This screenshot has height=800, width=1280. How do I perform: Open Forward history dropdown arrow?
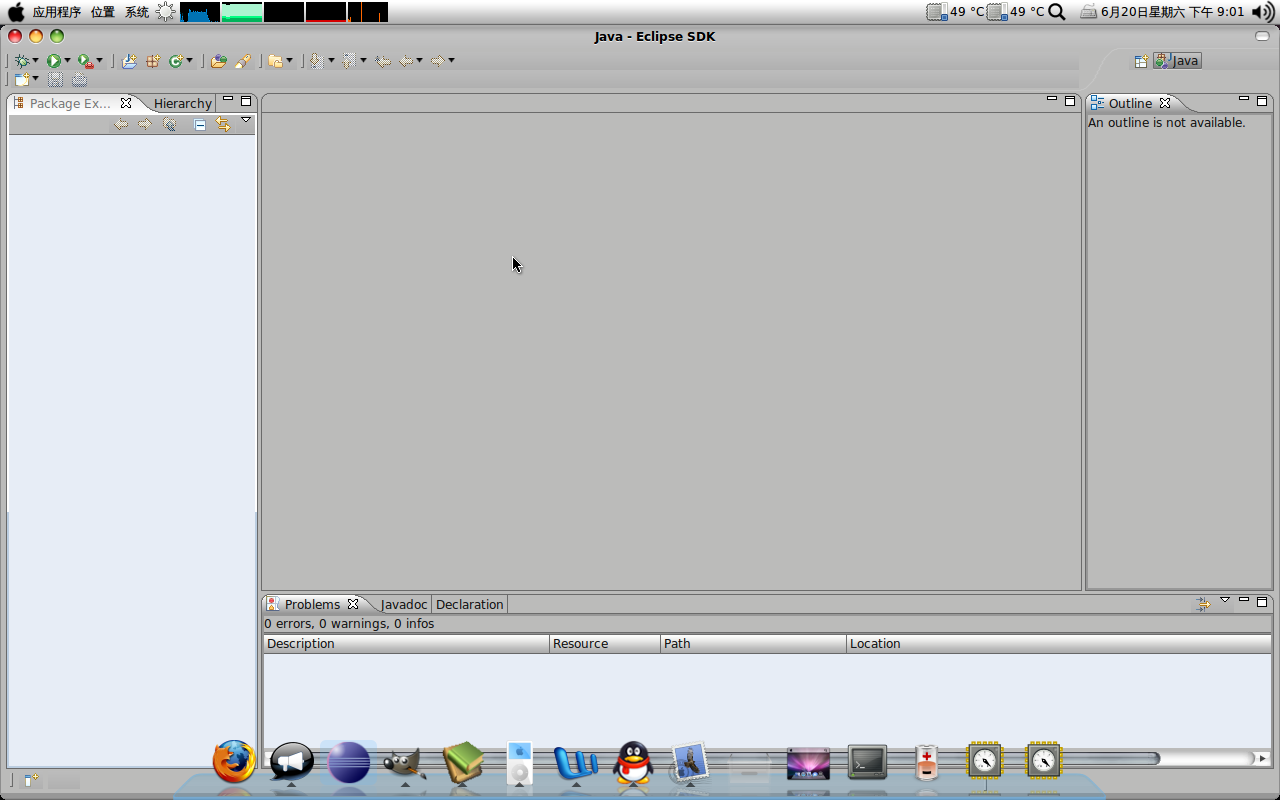coord(452,61)
